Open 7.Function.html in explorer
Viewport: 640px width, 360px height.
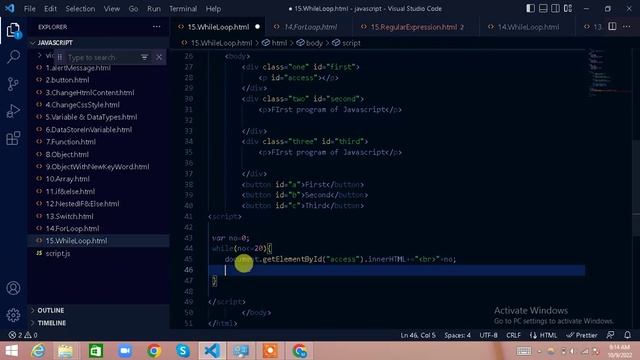(x=71, y=142)
